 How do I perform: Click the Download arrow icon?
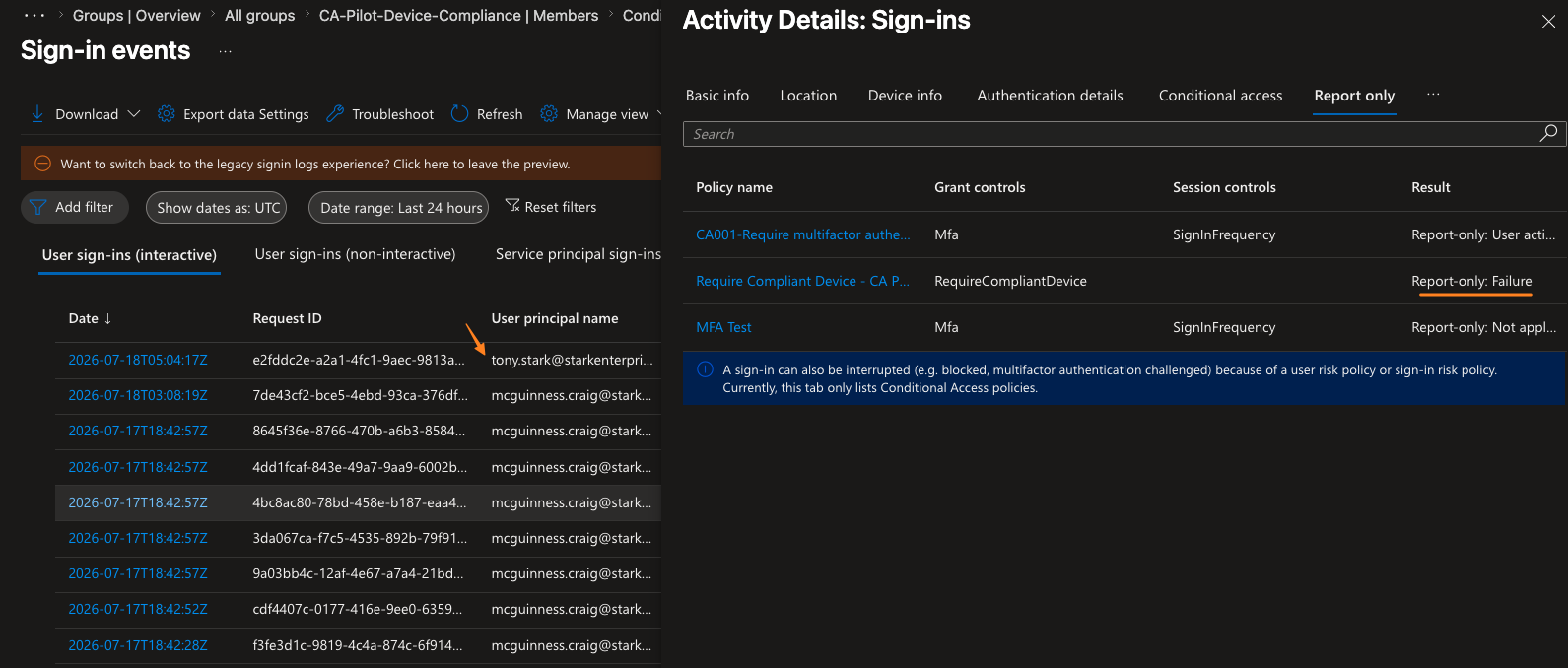(37, 114)
